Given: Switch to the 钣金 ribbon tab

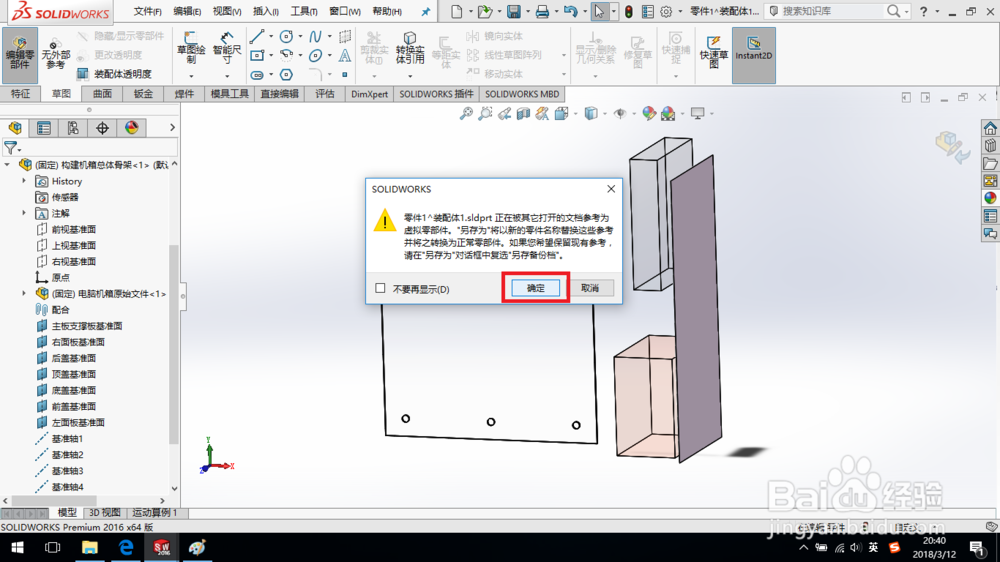Looking at the screenshot, I should [143, 94].
